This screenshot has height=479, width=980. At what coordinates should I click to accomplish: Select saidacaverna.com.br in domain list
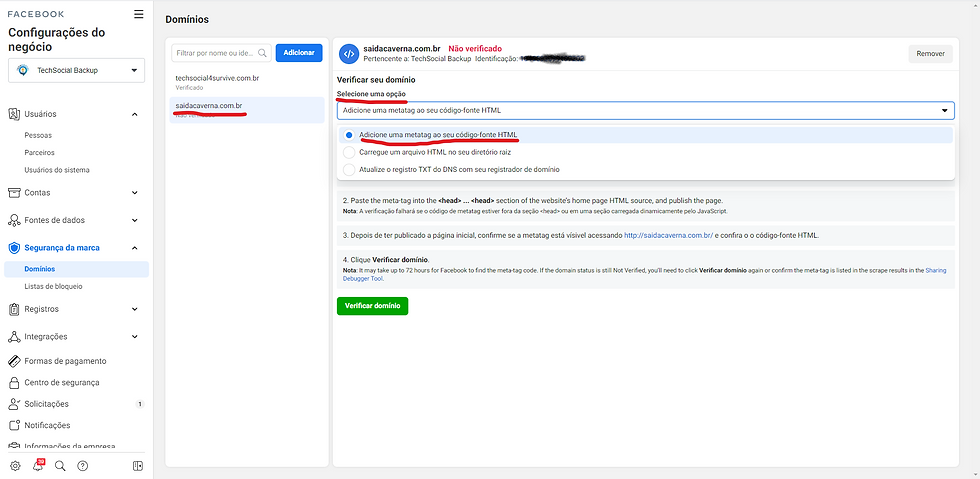pyautogui.click(x=247, y=109)
